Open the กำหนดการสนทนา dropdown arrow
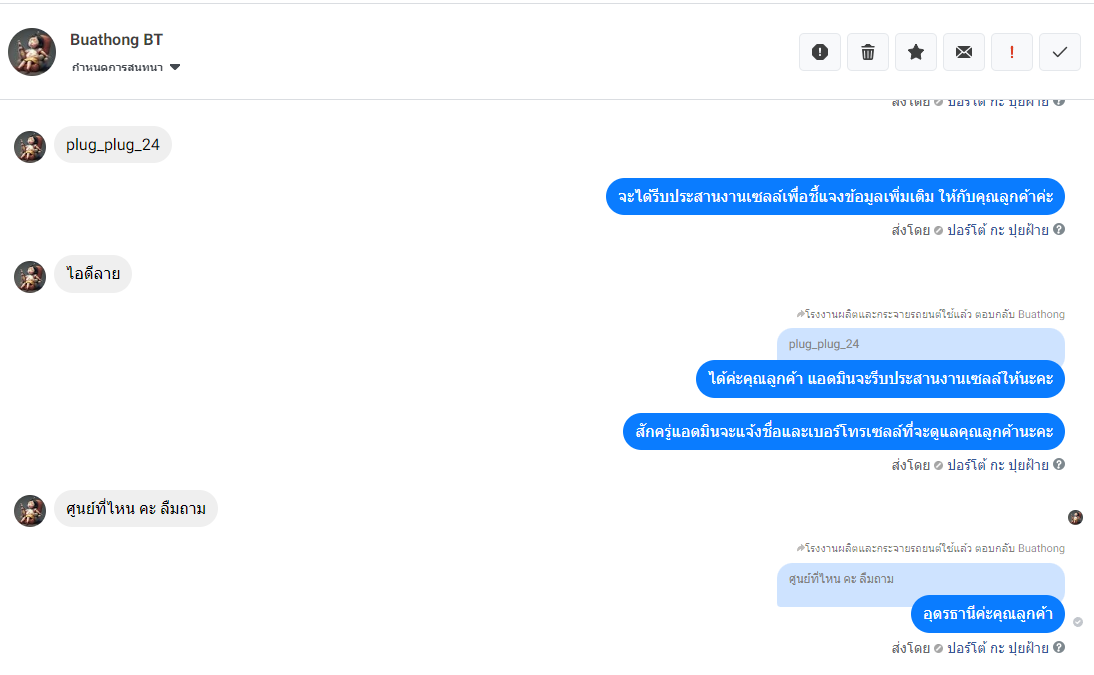 175,67
